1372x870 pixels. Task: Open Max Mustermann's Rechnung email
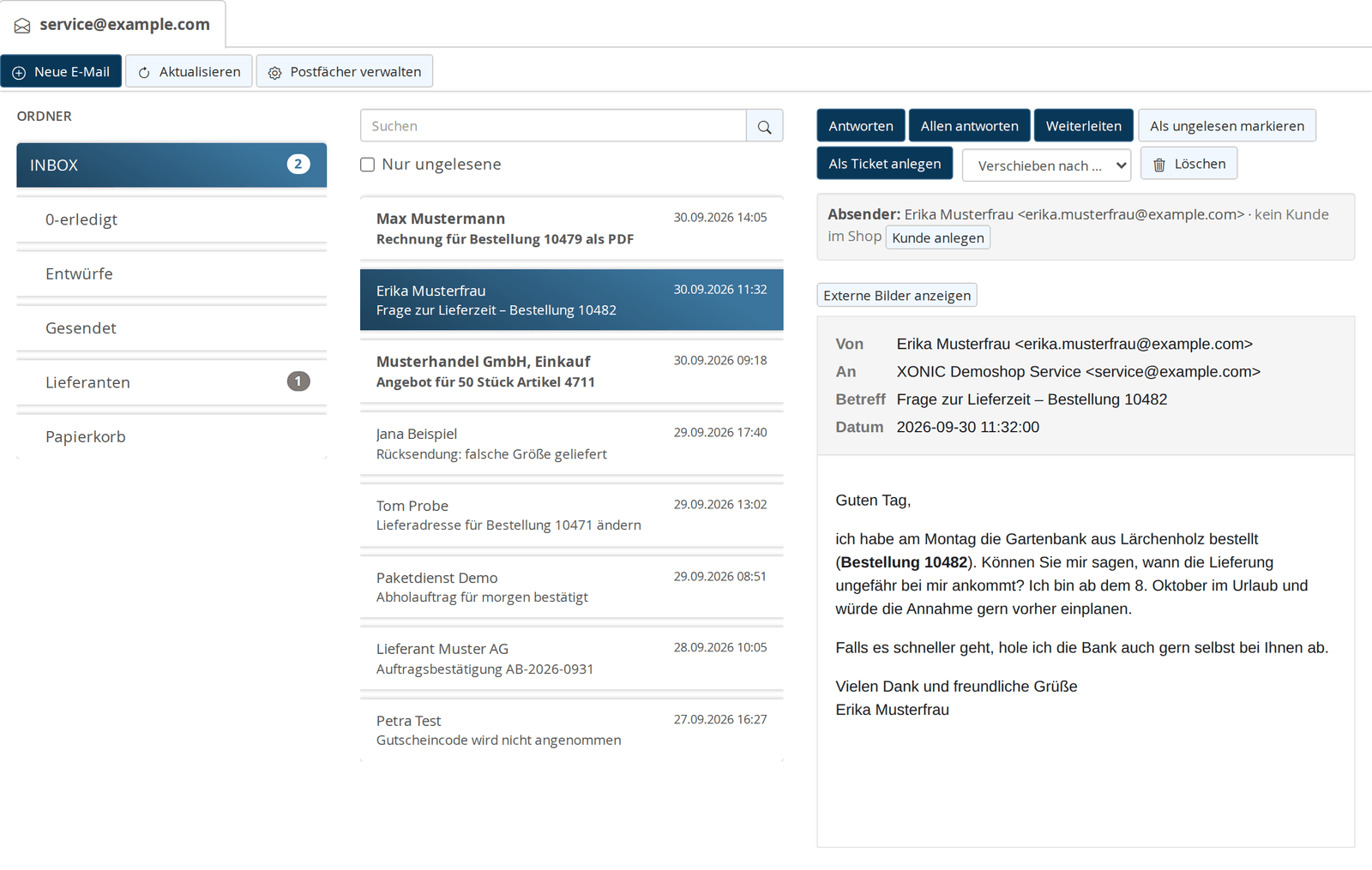[571, 229]
